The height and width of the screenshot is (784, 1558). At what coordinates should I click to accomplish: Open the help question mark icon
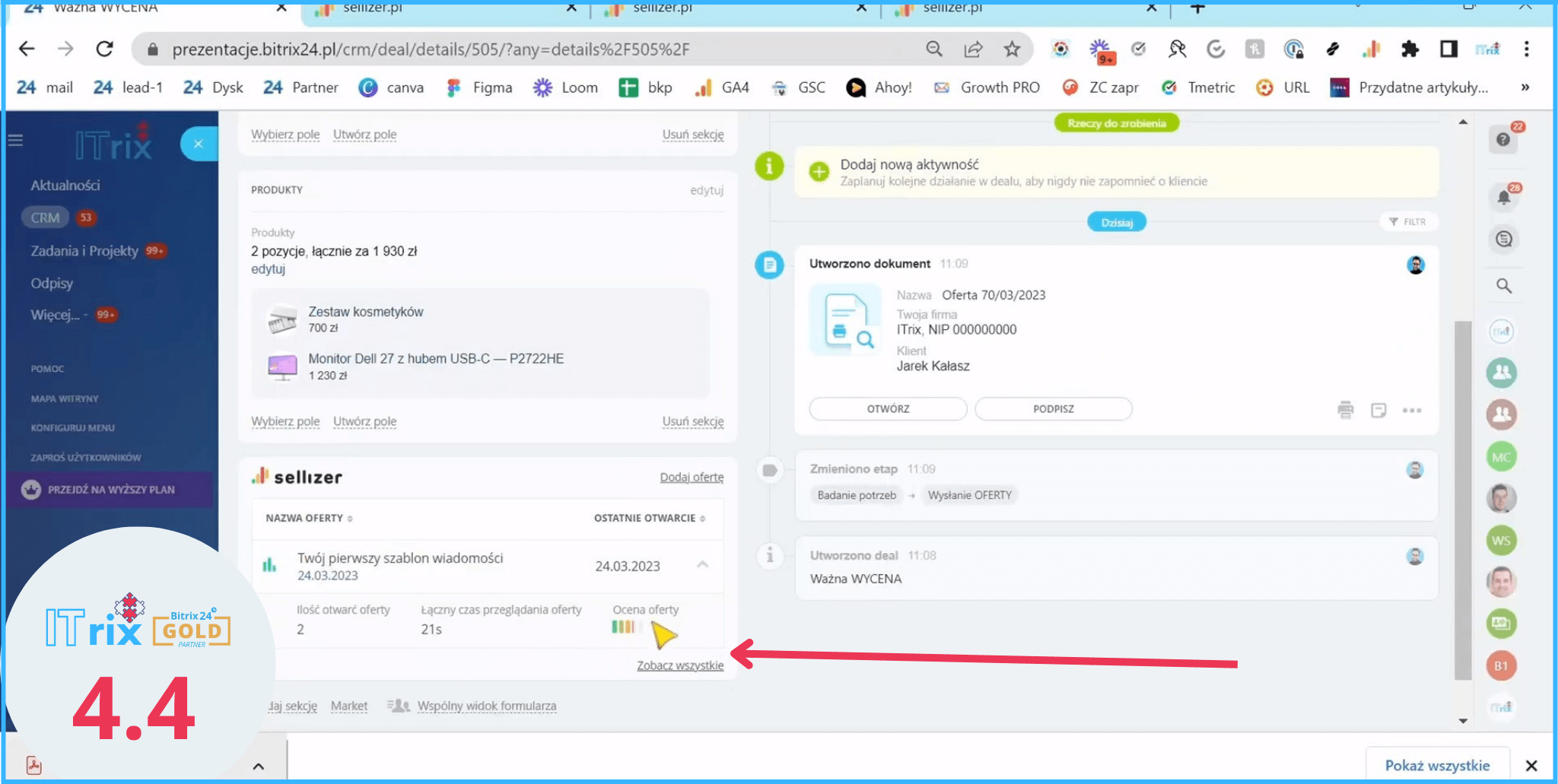[x=1502, y=139]
